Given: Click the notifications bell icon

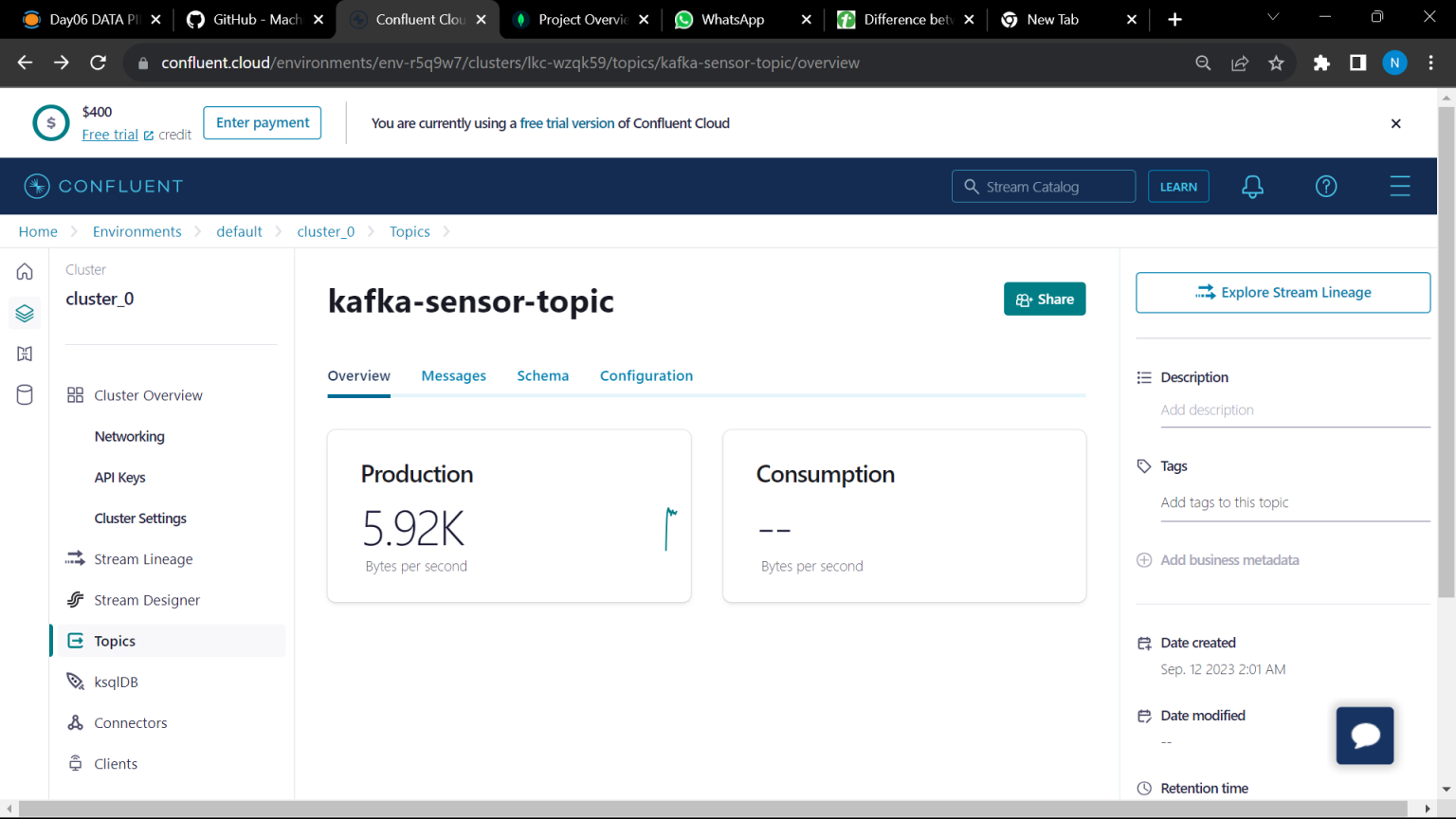Looking at the screenshot, I should tap(1252, 186).
